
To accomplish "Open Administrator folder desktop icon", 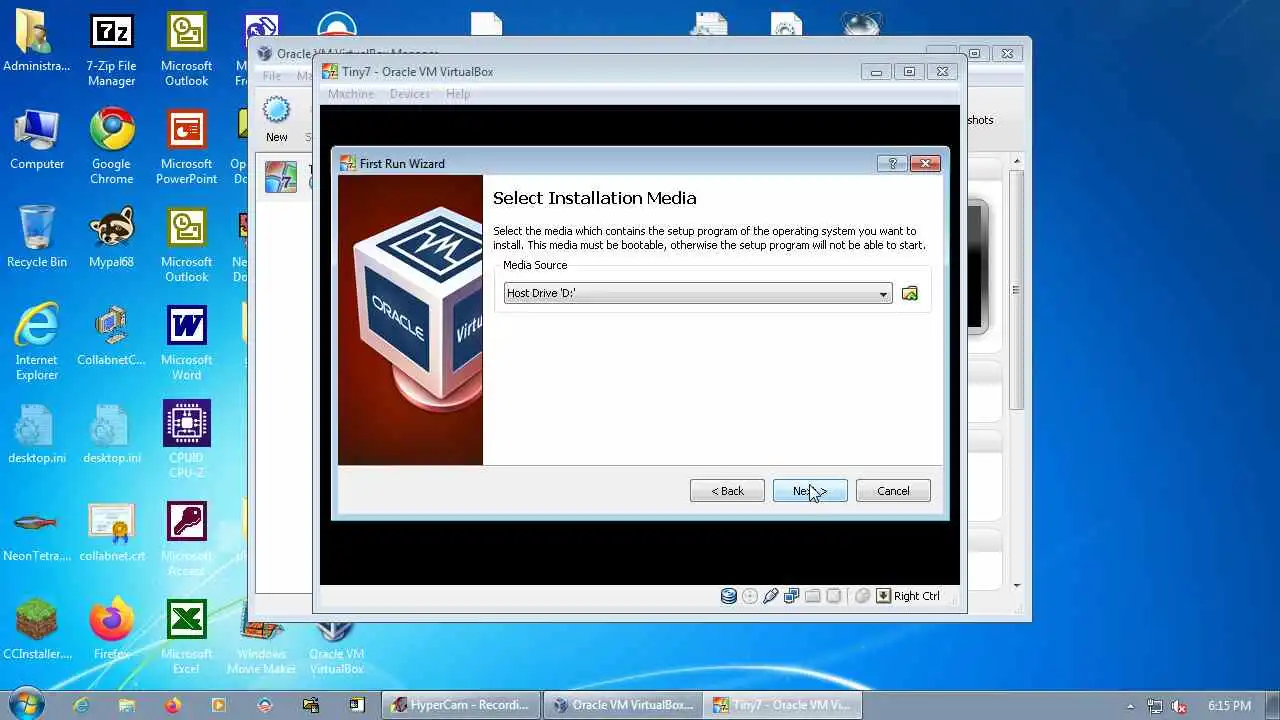I will coord(37,42).
